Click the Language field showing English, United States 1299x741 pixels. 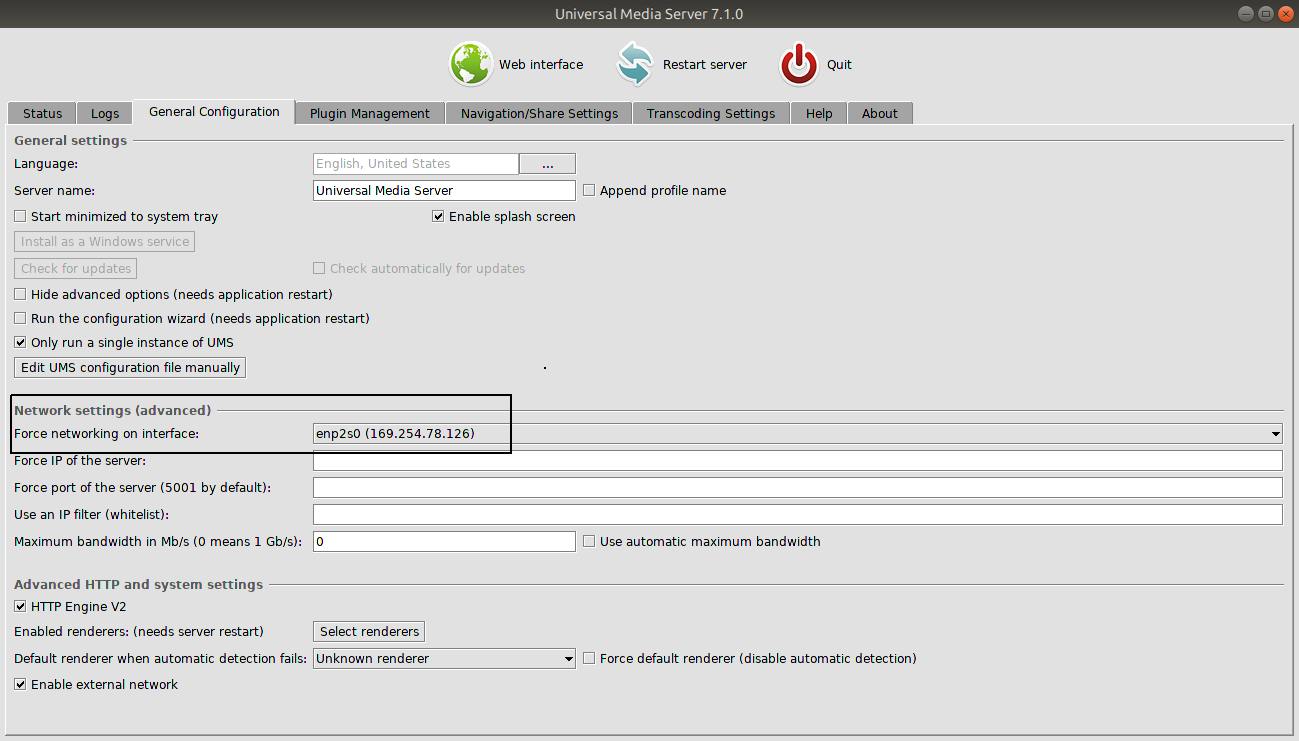(x=416, y=163)
